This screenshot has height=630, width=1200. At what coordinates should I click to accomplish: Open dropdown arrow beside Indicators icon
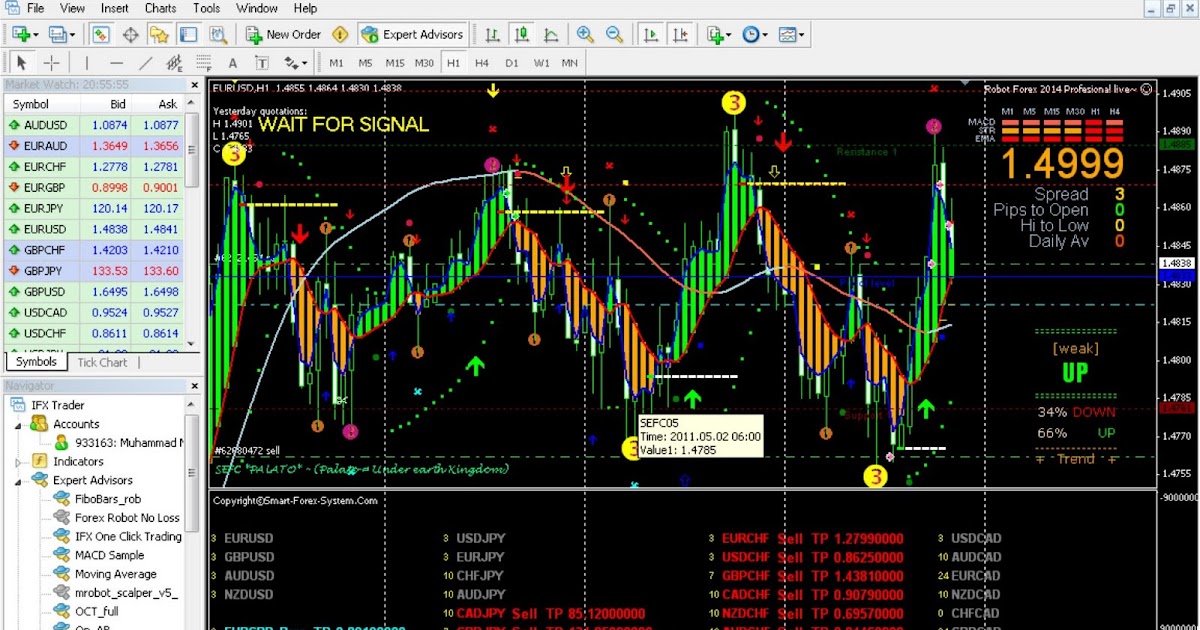pos(729,35)
